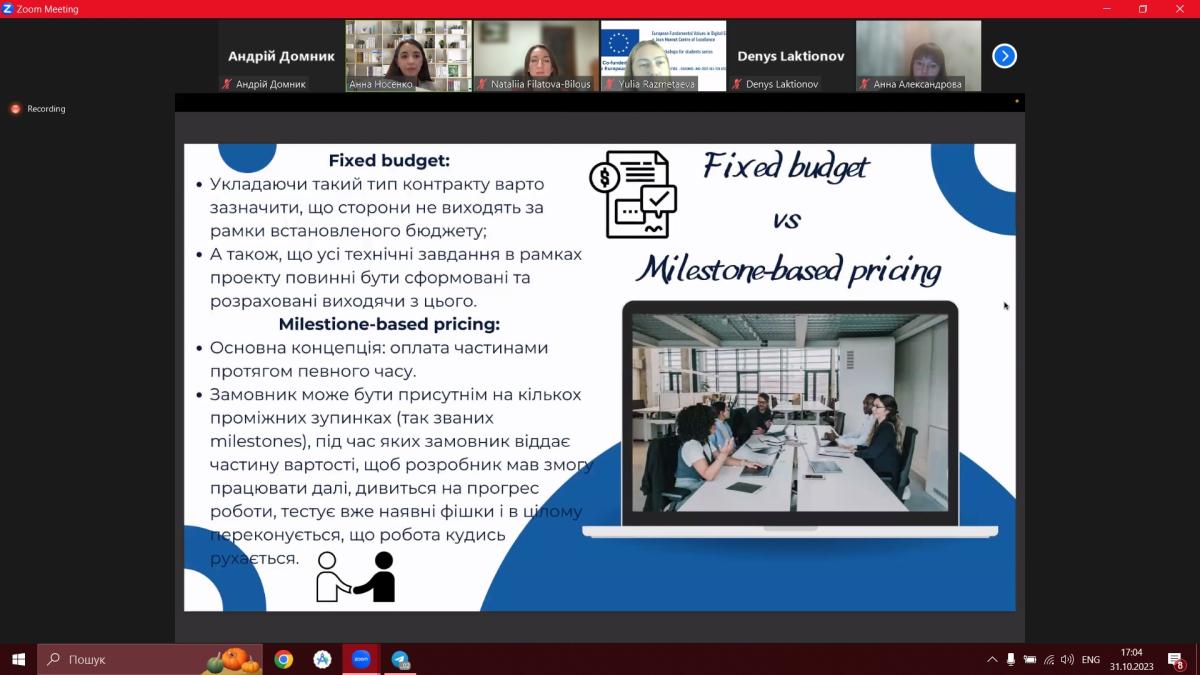Switch to the Zoom taskbar icon
Screen dimensions: 1200x675
(361, 659)
